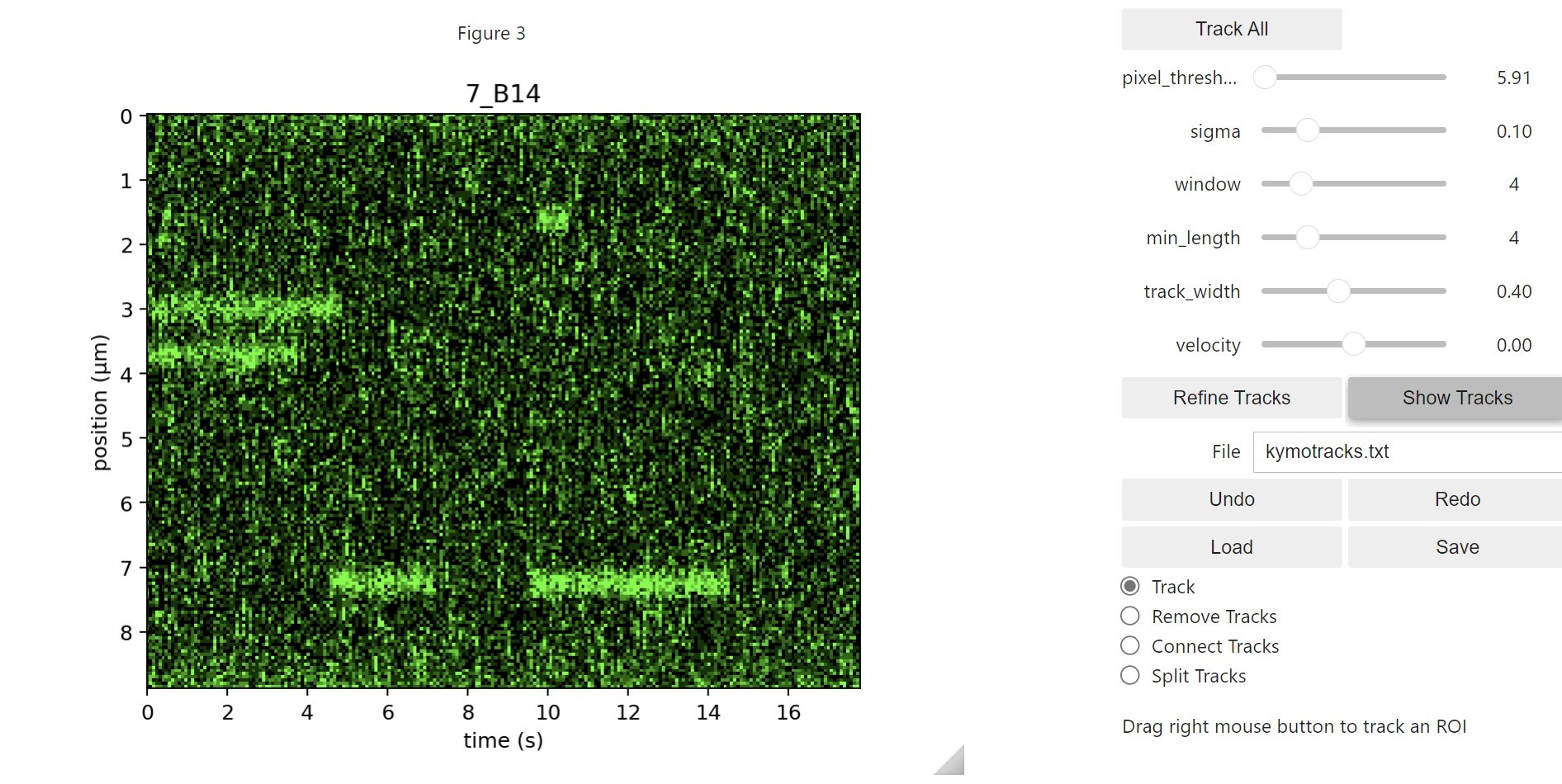Click the track near 3.7 µm, 2 s

225,356
